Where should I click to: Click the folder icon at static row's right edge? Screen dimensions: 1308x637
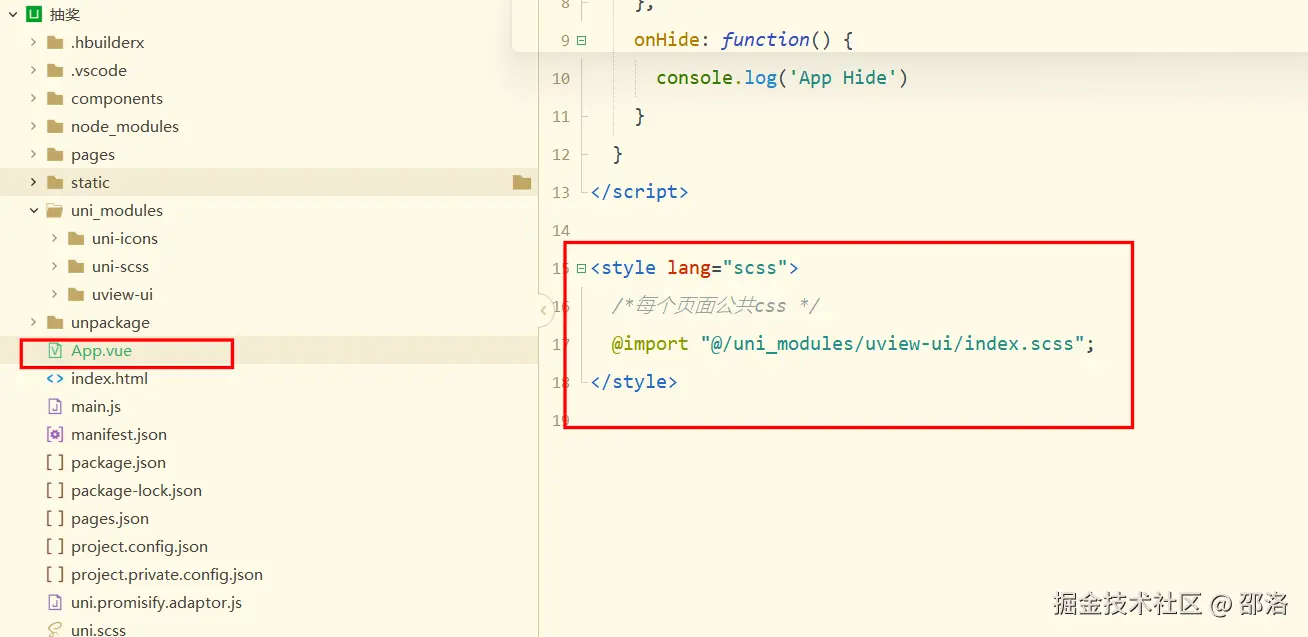coord(521,182)
